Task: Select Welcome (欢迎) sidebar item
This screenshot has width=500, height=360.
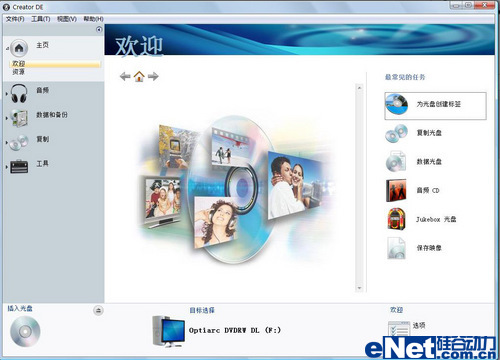Action: pos(56,64)
